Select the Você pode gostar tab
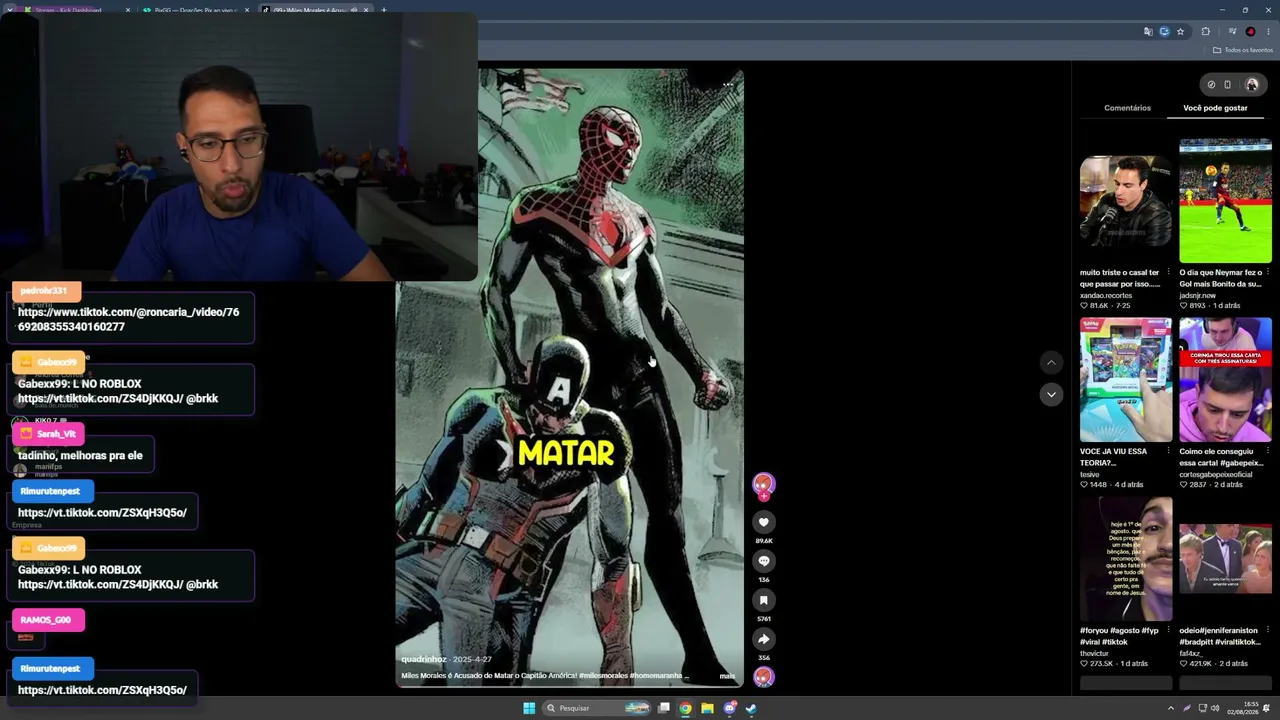The width and height of the screenshot is (1280, 720). (1215, 108)
